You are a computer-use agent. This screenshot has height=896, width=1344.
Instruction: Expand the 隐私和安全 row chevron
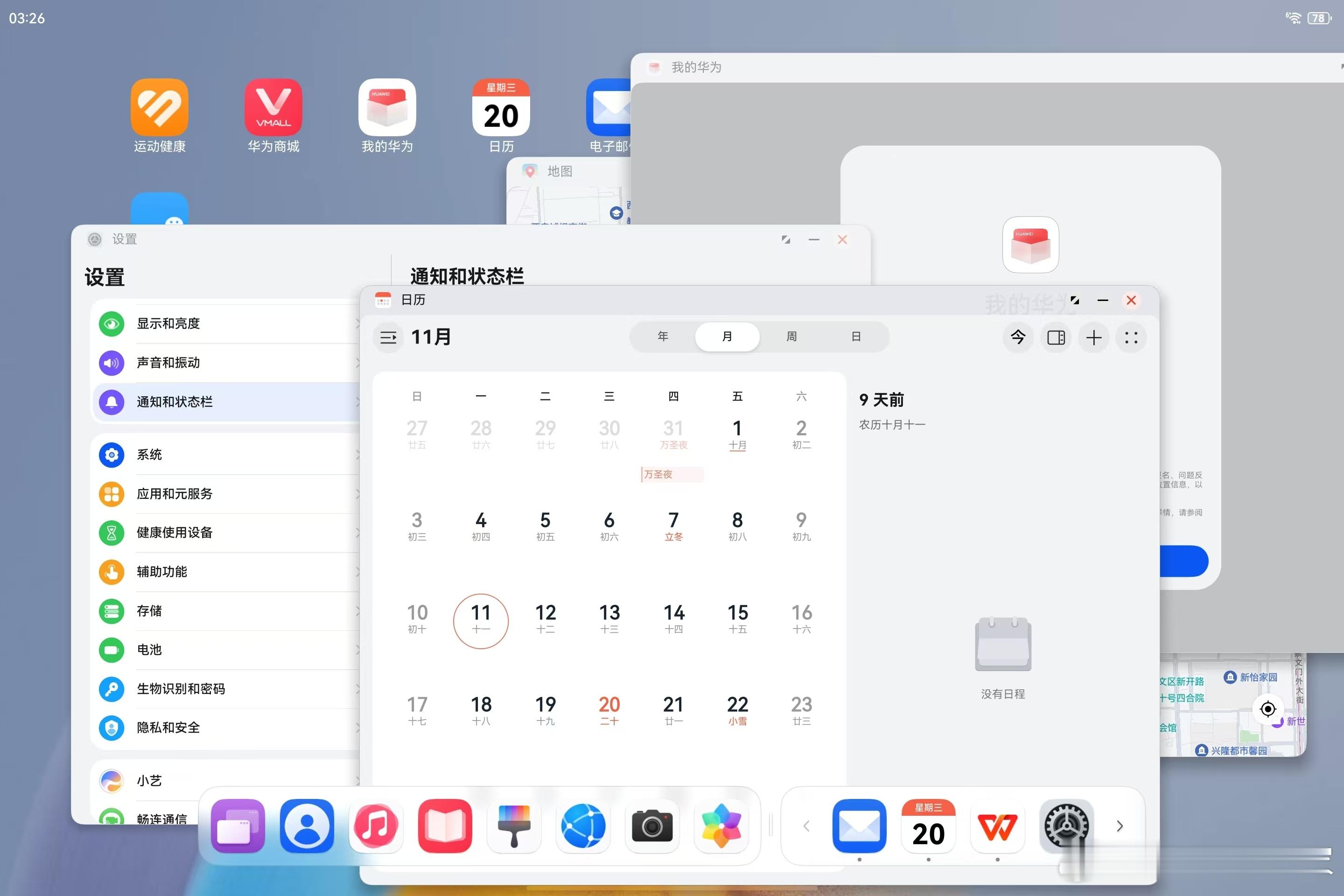coord(357,728)
